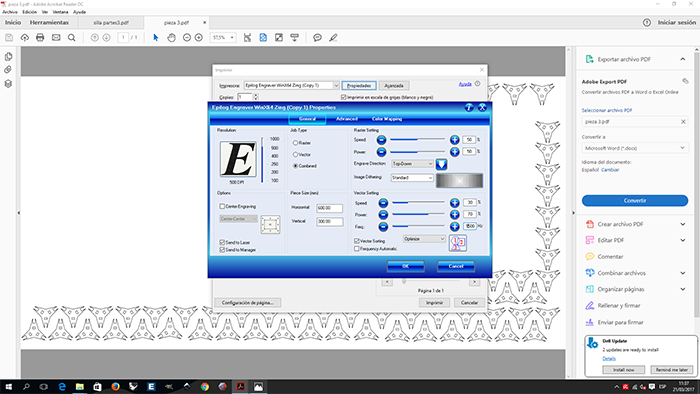Click the fit page toolbar icon
Viewport: 700px width, 394px height.
[x=263, y=38]
